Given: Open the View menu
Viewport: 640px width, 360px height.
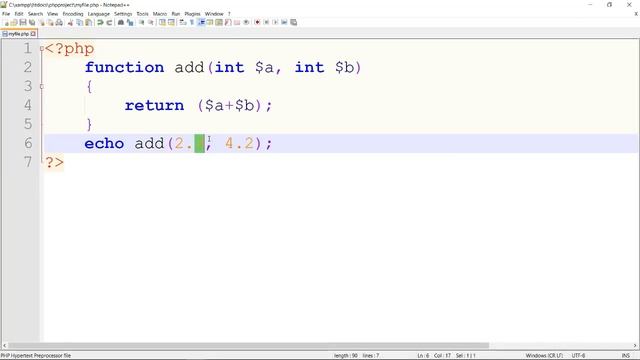Looking at the screenshot, I should pos(52,14).
